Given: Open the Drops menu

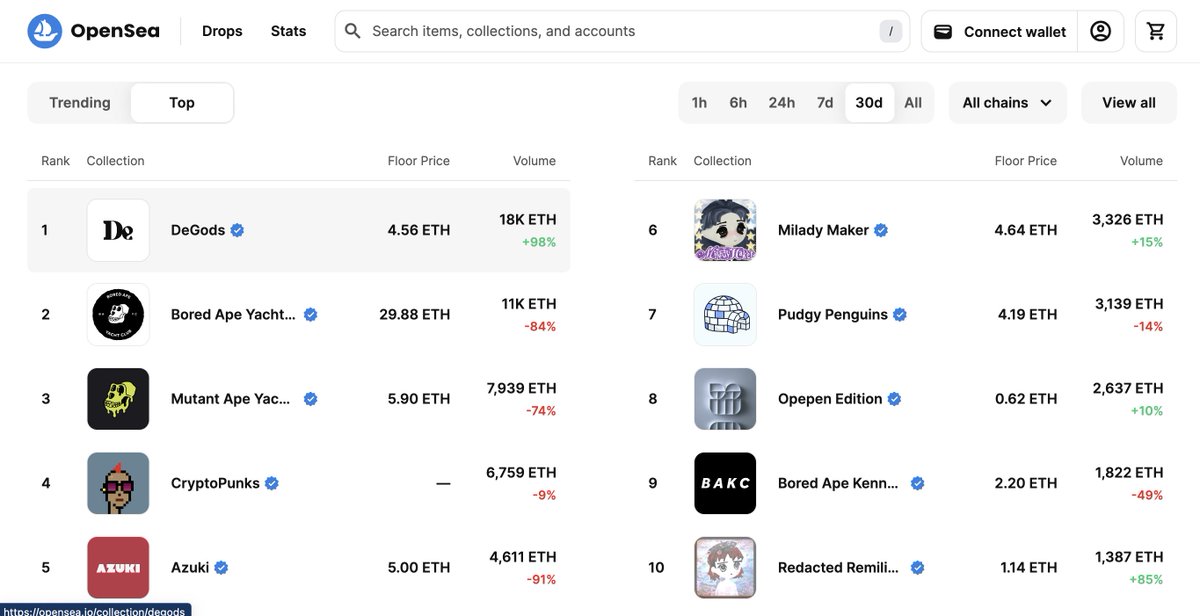Looking at the screenshot, I should [x=222, y=31].
